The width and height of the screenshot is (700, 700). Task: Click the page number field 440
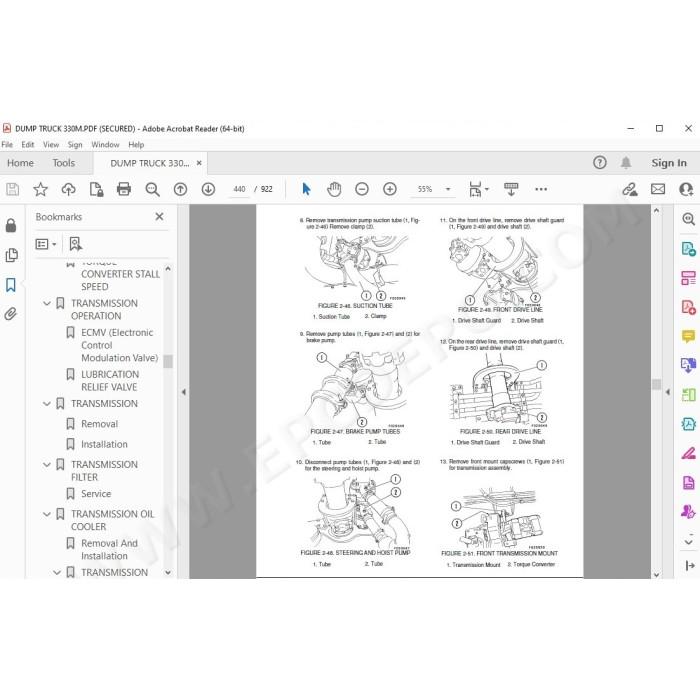pos(239,189)
